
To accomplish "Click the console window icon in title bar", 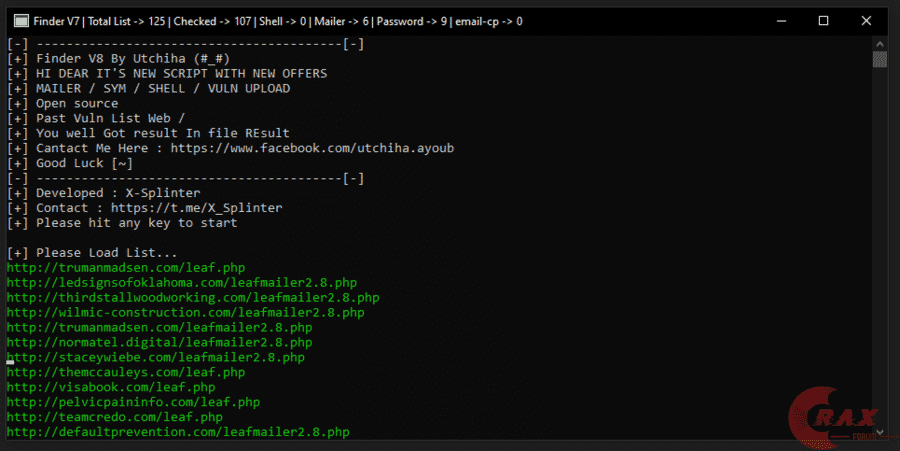I will point(17,20).
